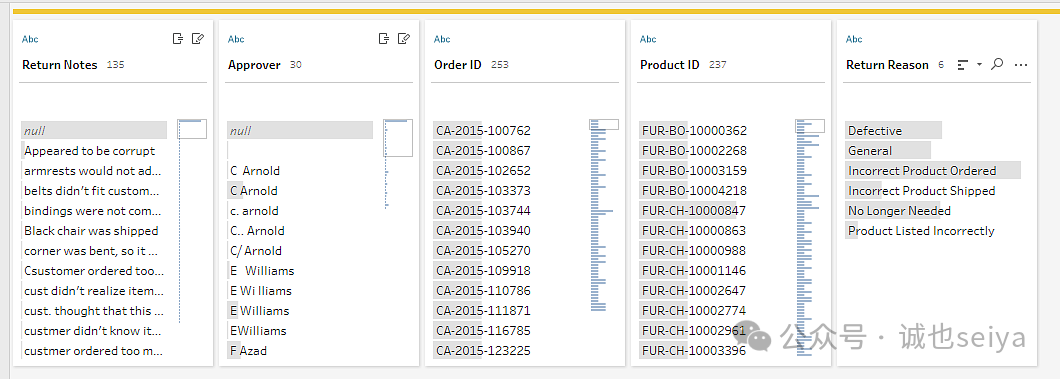Change data type of Product ID field
Screen dimensions: 1060x379
(x=648, y=39)
